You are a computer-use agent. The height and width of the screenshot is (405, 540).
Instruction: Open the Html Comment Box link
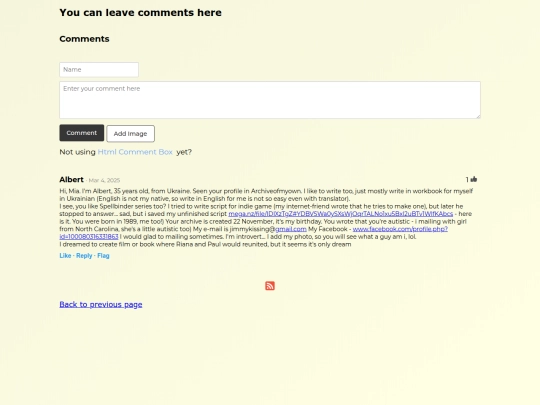(x=135, y=152)
